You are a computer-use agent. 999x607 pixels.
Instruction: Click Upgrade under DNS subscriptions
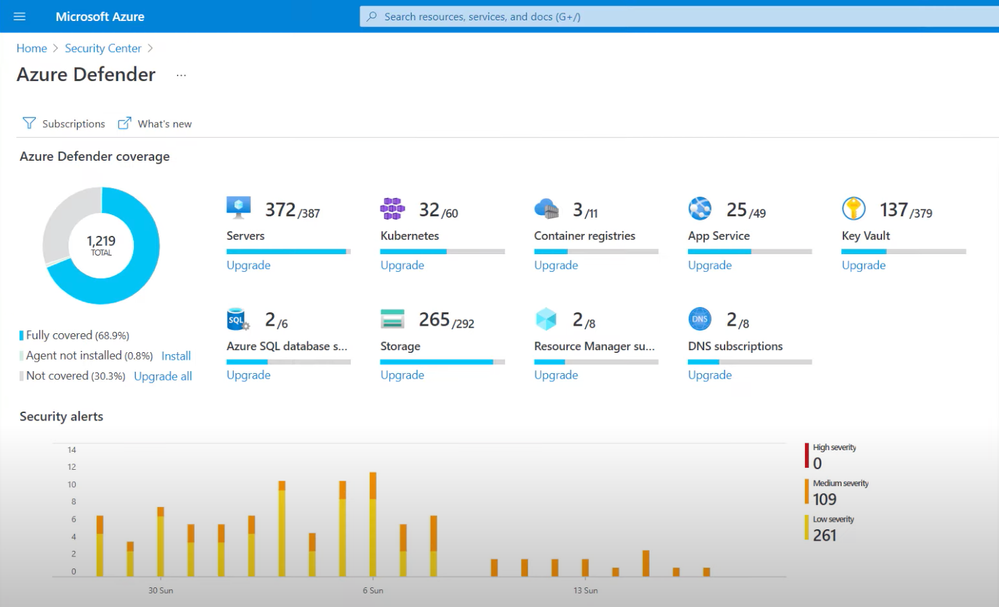point(710,375)
